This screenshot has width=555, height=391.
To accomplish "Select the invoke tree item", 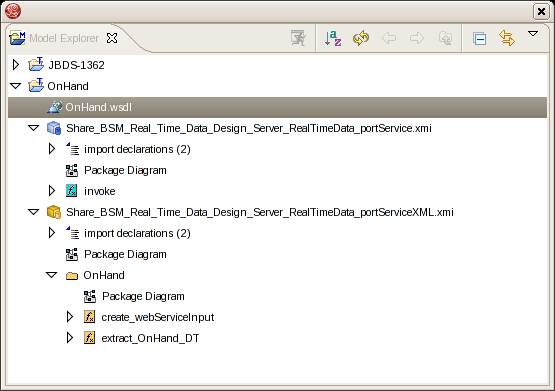I will [99, 191].
